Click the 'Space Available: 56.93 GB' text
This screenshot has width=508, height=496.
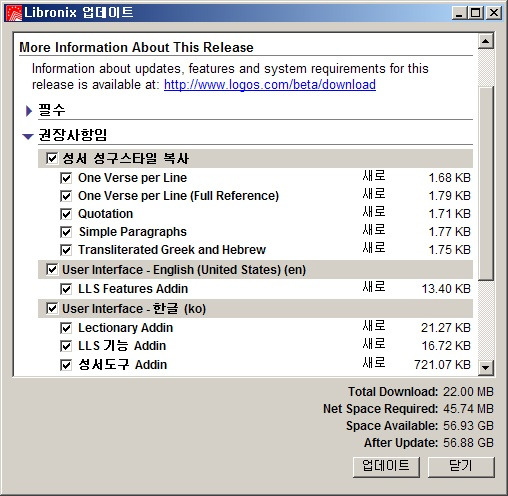pyautogui.click(x=419, y=426)
